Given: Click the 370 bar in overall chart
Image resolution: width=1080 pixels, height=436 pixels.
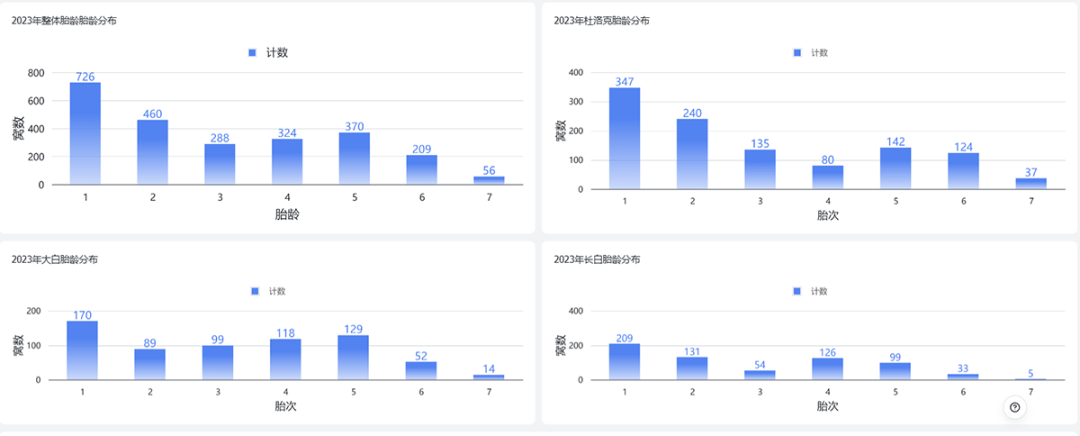Looking at the screenshot, I should [x=354, y=158].
